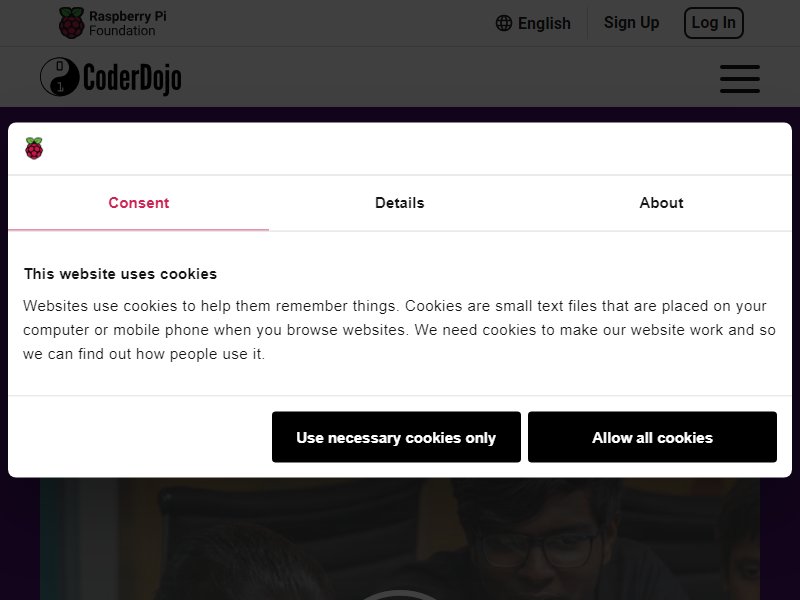The image size is (800, 600).
Task: Choose Use necessary cookies only
Action: click(396, 437)
